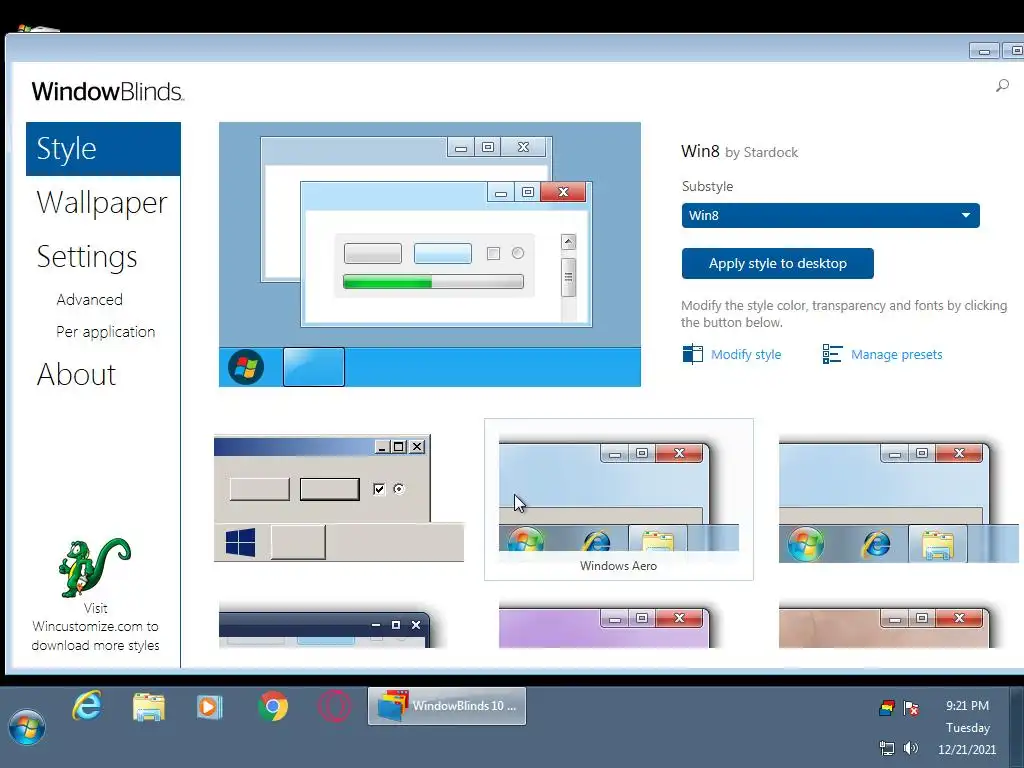Go to the Settings section

pyautogui.click(x=87, y=257)
